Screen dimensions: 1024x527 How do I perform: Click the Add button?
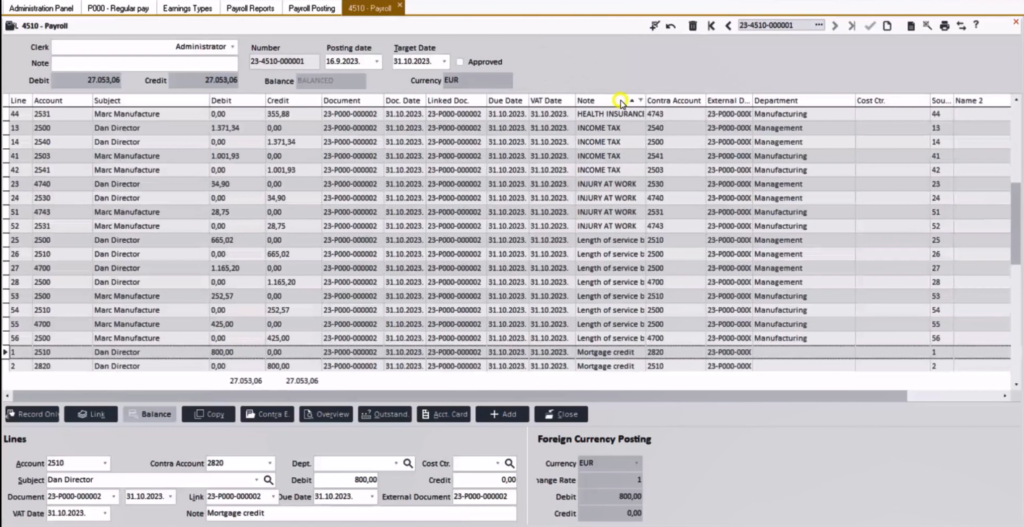(x=502, y=414)
